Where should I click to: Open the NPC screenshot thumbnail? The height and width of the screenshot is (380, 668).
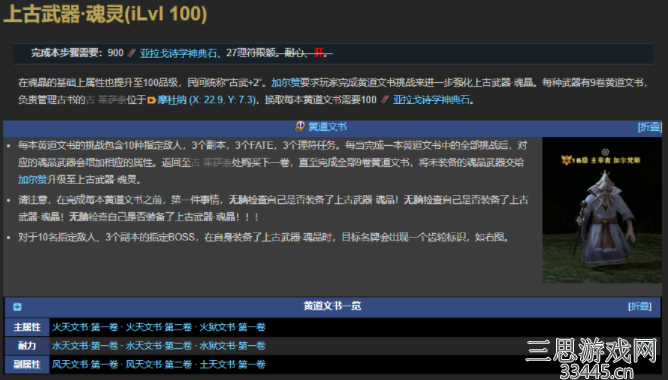click(602, 210)
